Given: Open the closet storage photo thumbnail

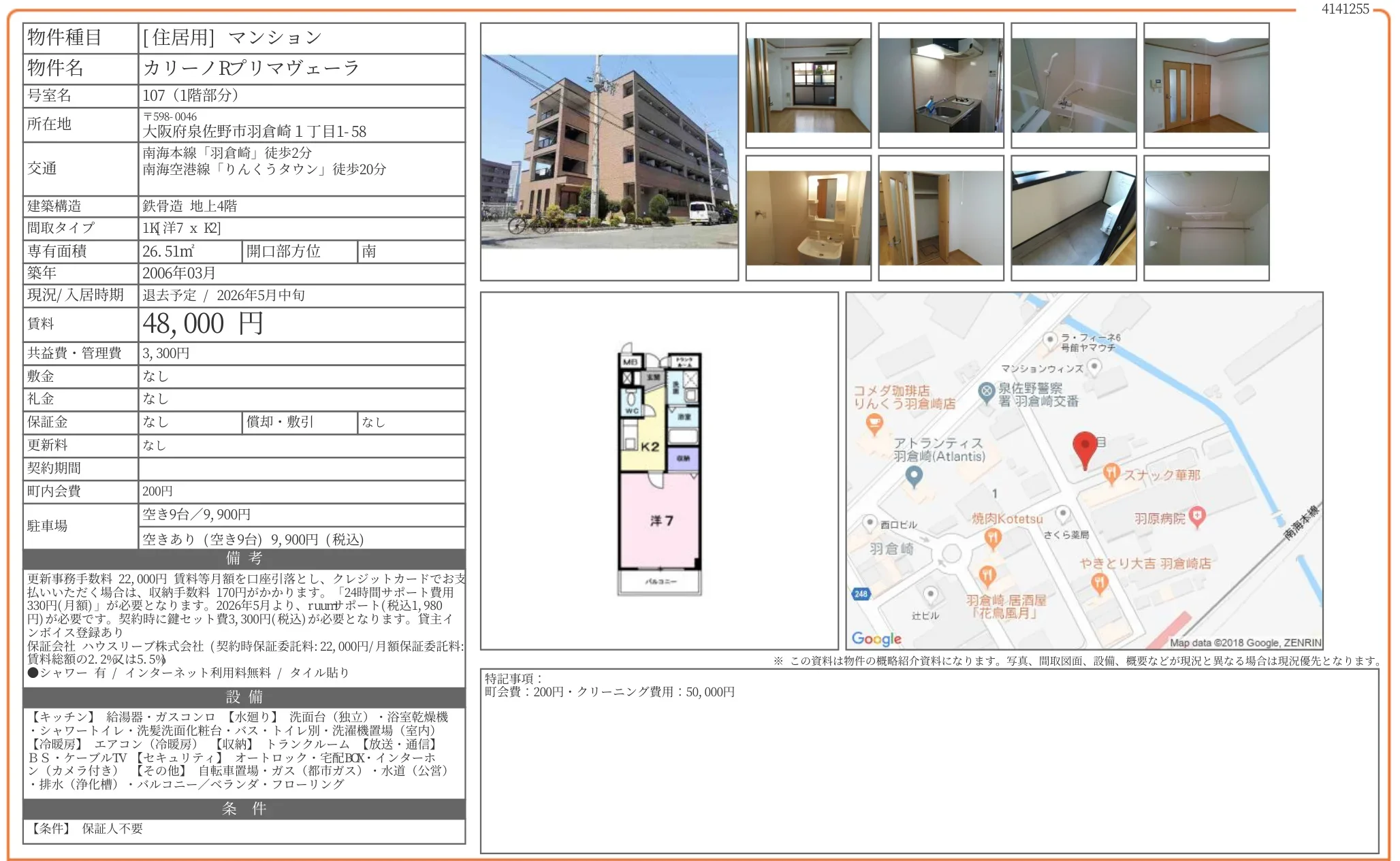Looking at the screenshot, I should point(940,218).
